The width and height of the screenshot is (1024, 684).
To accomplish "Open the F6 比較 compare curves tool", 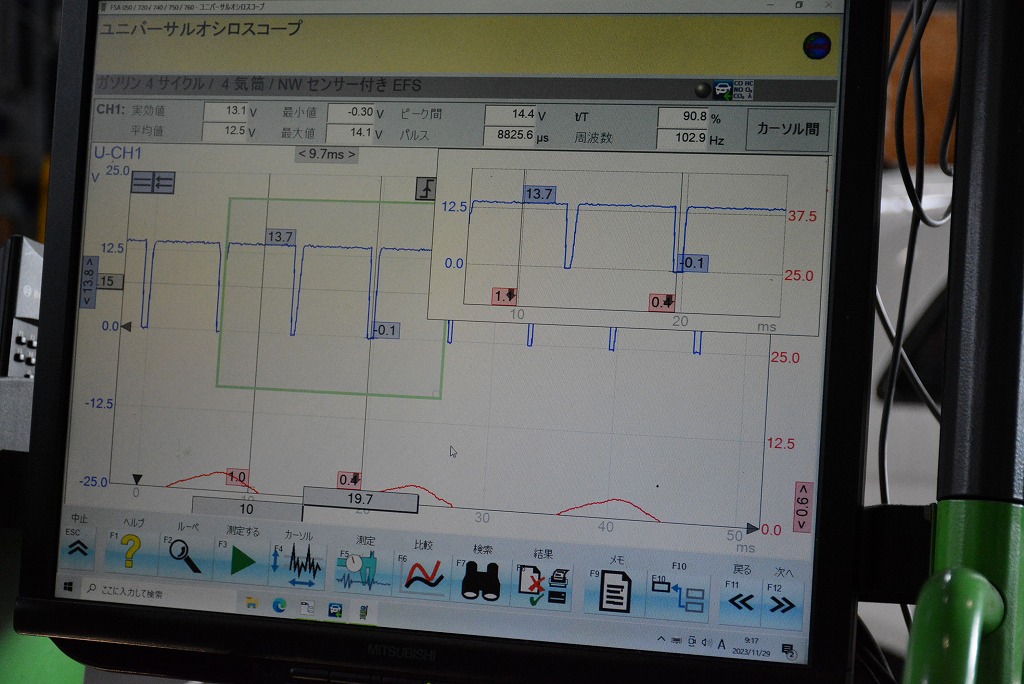I will point(423,576).
